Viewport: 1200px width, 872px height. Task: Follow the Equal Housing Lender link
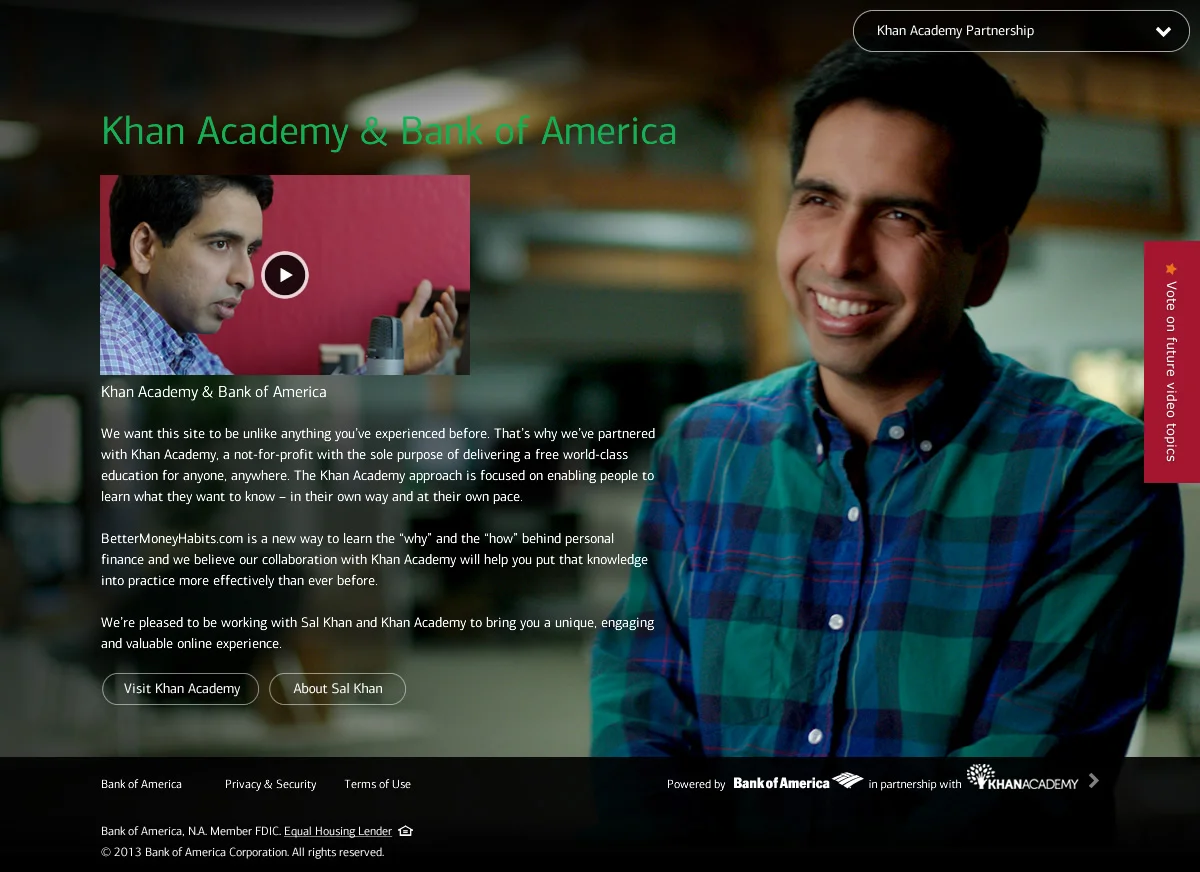pyautogui.click(x=338, y=831)
